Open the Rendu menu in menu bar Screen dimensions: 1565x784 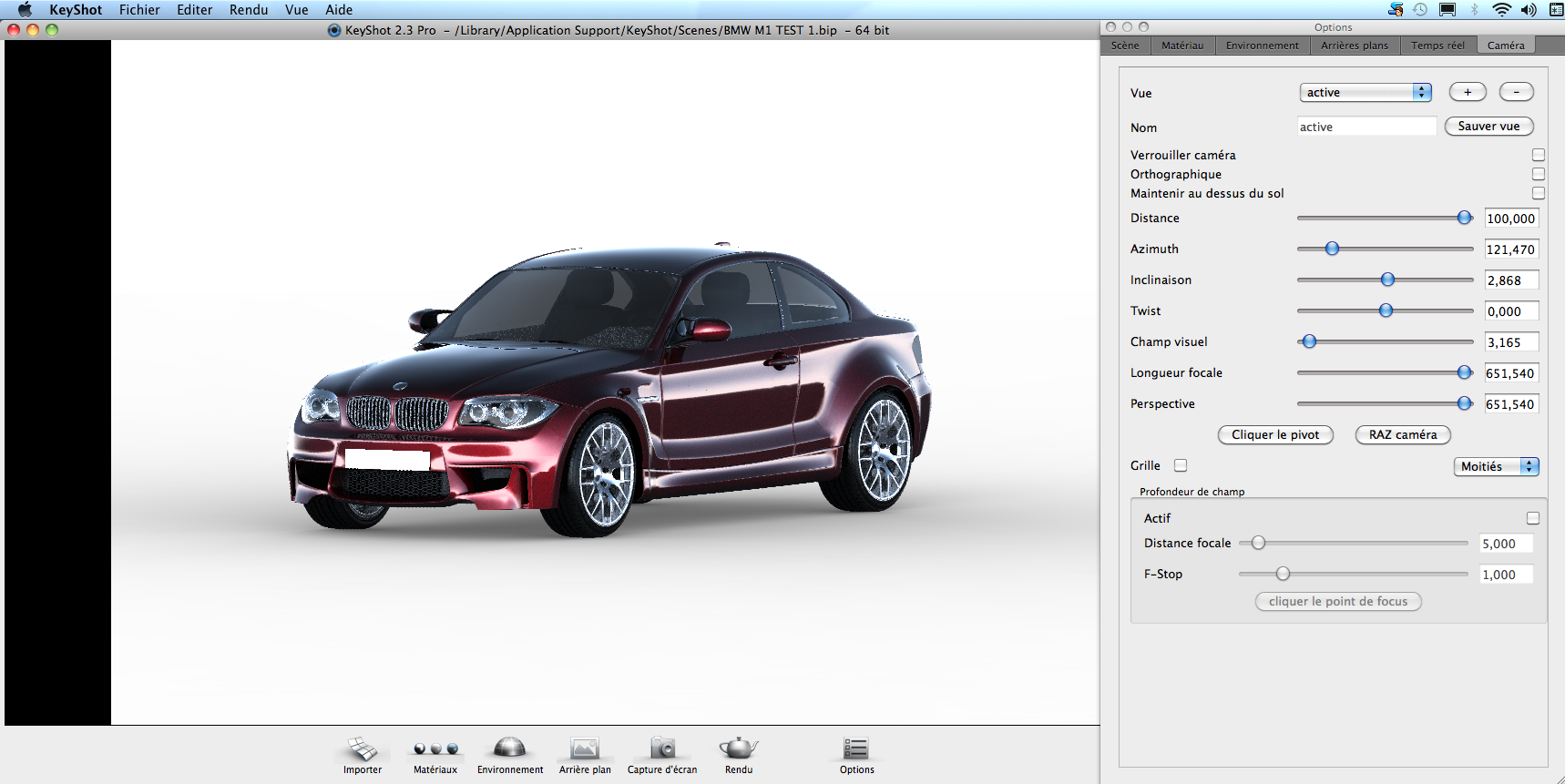(249, 10)
